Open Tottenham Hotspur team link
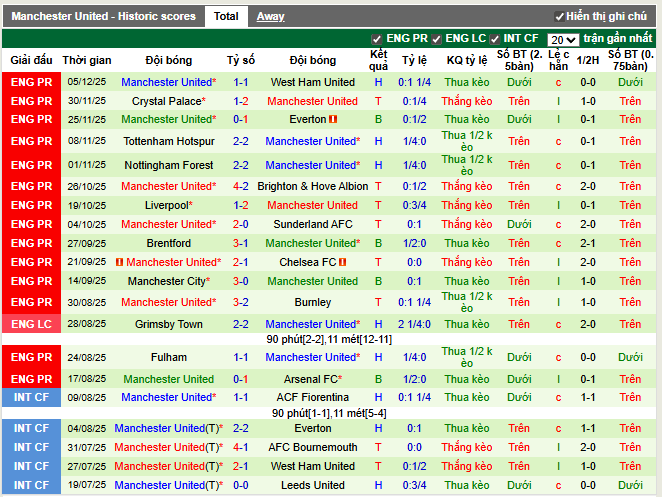This screenshot has width=662, height=497. pos(169,141)
